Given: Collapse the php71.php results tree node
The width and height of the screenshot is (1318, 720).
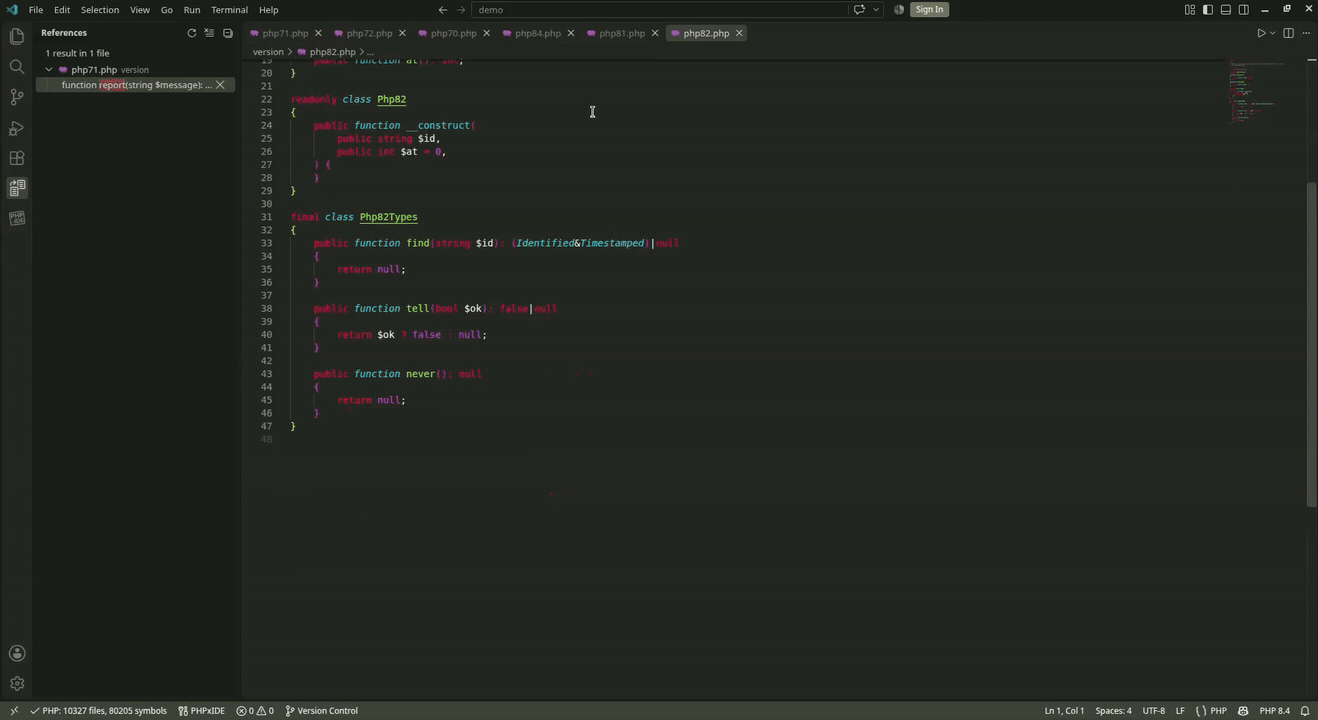Looking at the screenshot, I should 48,70.
